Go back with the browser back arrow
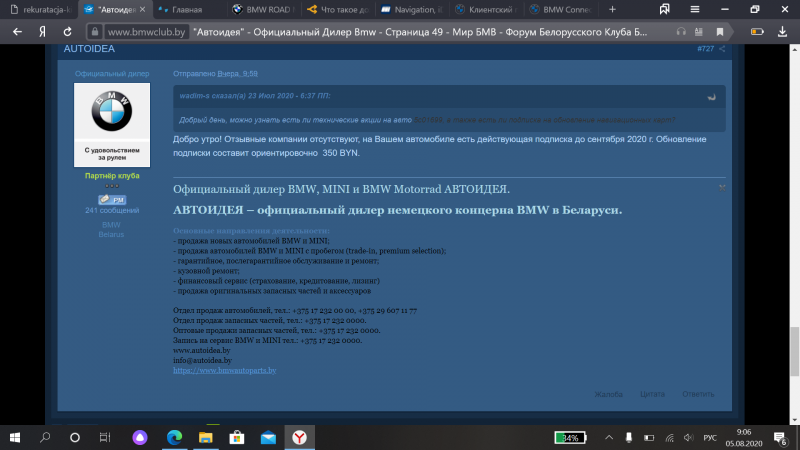 17,32
